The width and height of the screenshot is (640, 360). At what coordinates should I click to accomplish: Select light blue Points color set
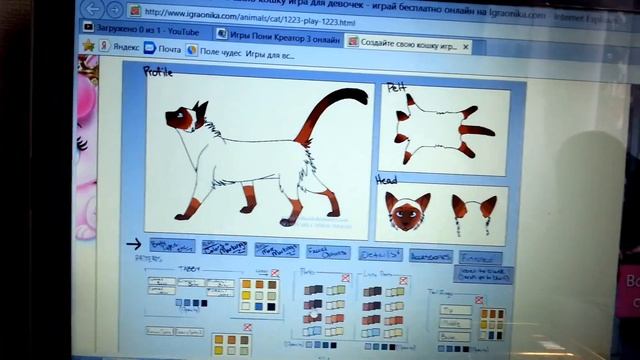pos(312,331)
